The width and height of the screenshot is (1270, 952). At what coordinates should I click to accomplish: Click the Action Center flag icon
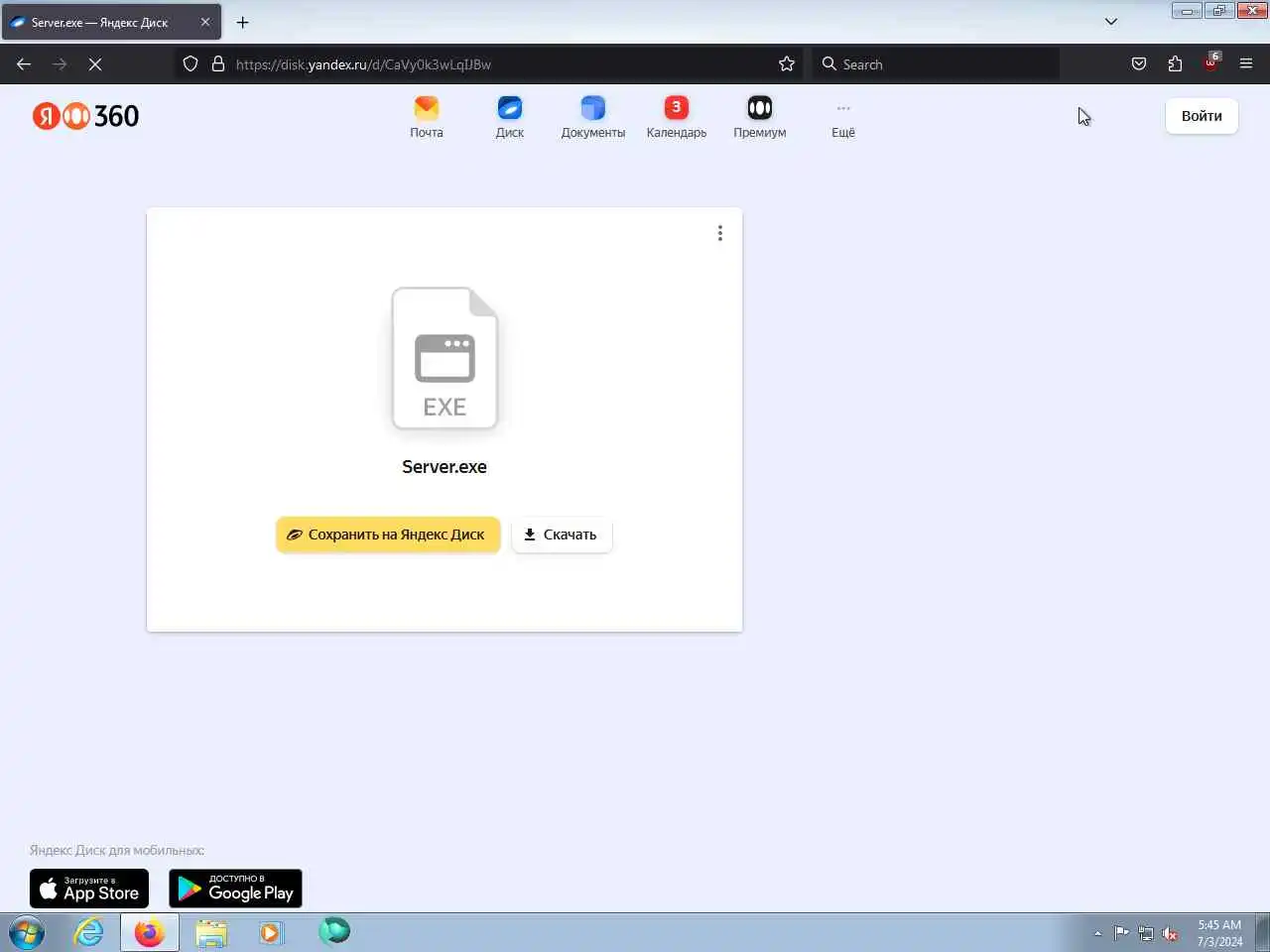1121,933
